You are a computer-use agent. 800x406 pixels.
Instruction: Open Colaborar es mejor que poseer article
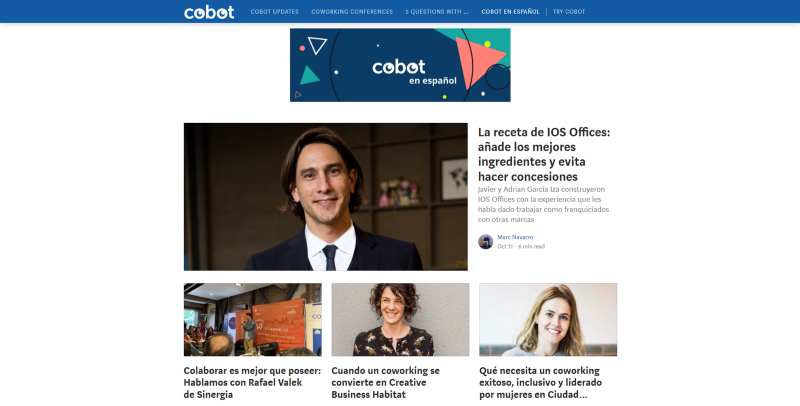click(252, 383)
